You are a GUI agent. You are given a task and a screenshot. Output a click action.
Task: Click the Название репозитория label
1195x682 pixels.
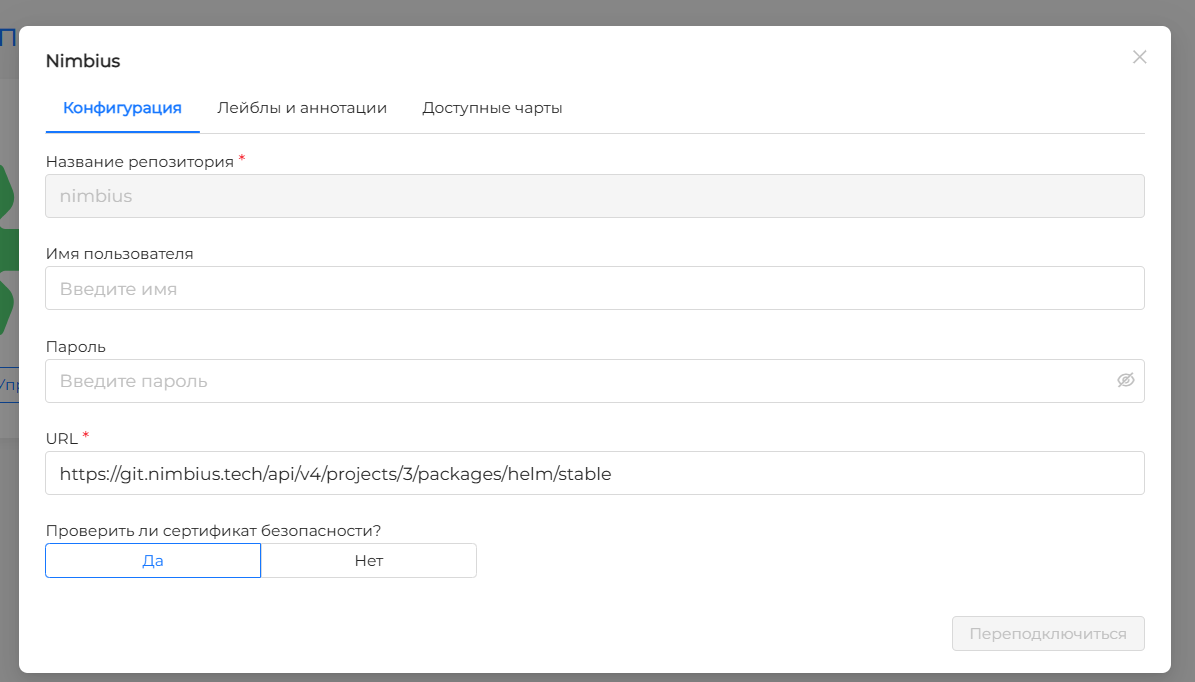click(x=139, y=162)
